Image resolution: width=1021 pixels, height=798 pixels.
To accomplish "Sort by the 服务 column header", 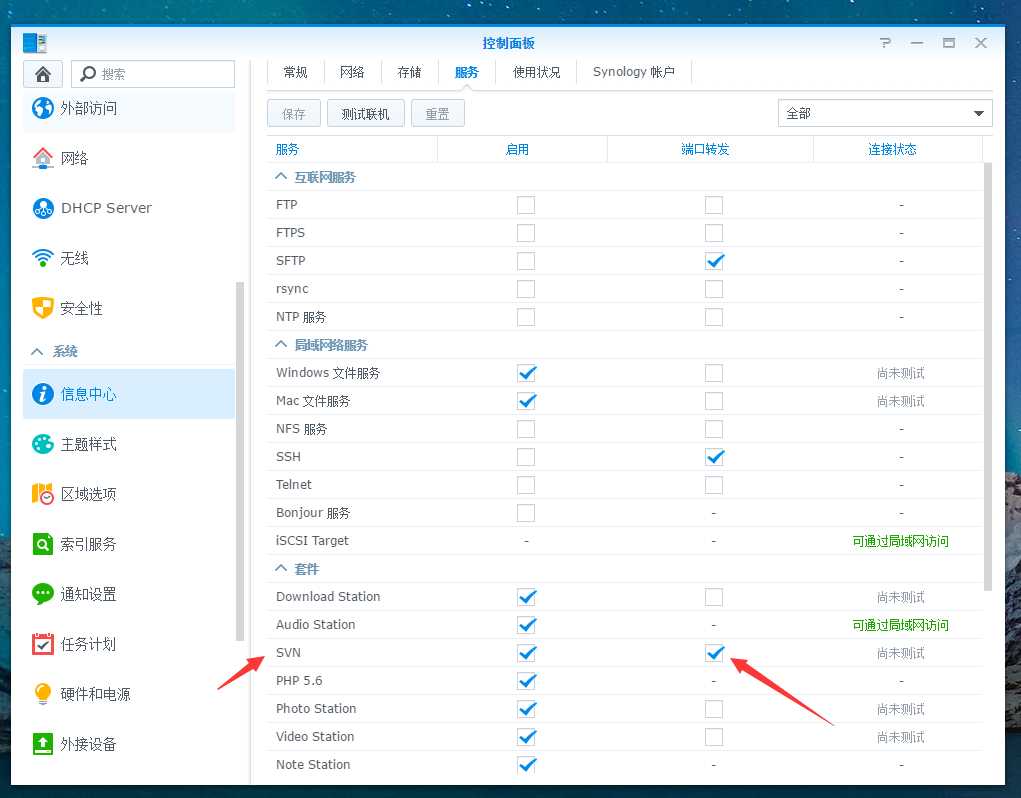I will click(x=352, y=149).
